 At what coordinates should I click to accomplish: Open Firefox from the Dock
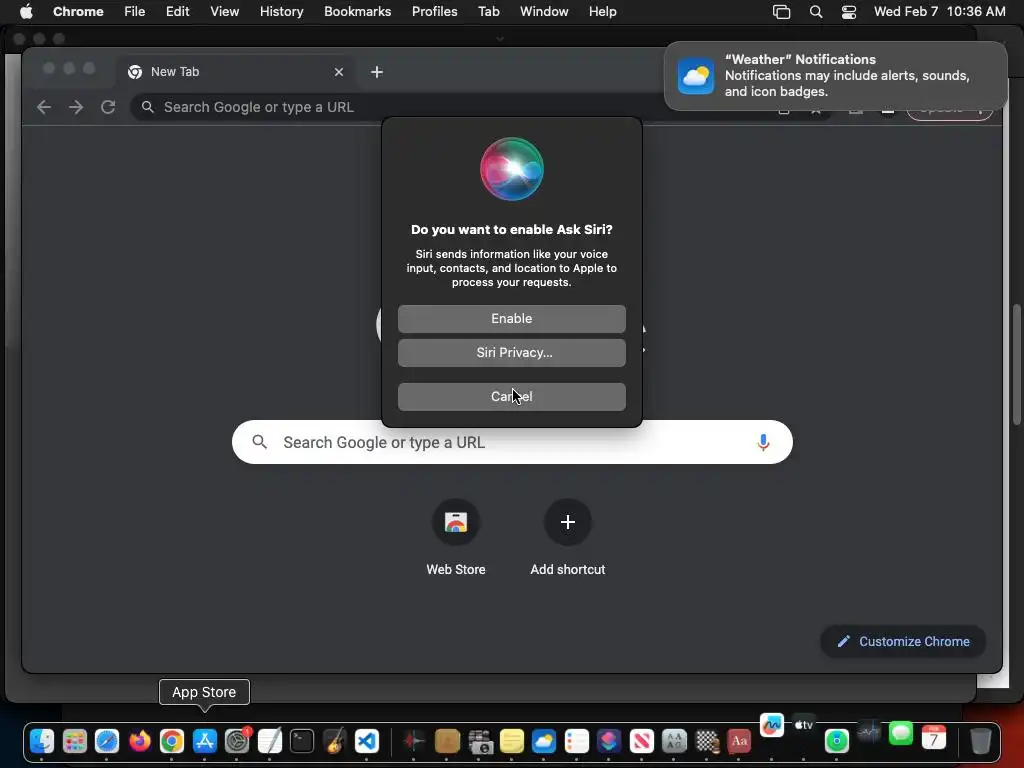click(x=139, y=741)
